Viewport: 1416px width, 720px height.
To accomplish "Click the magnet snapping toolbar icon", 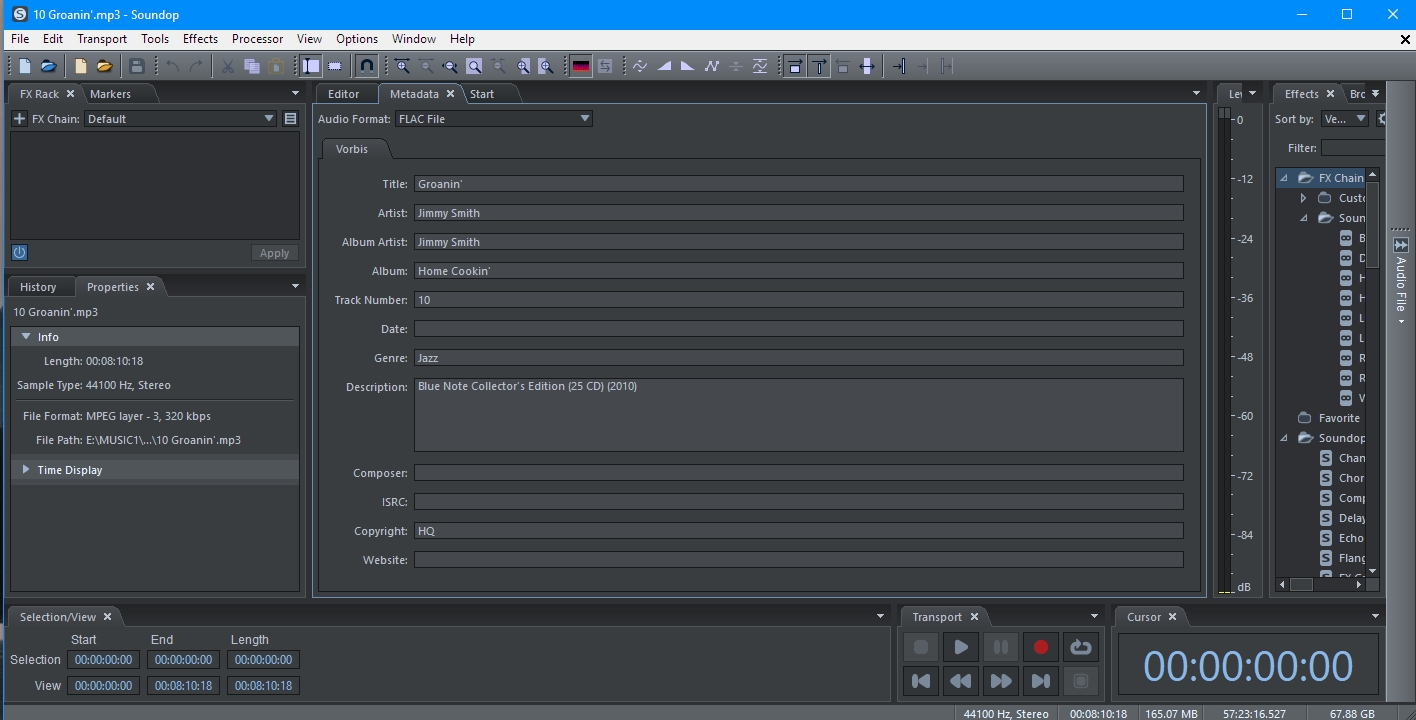I will click(367, 66).
